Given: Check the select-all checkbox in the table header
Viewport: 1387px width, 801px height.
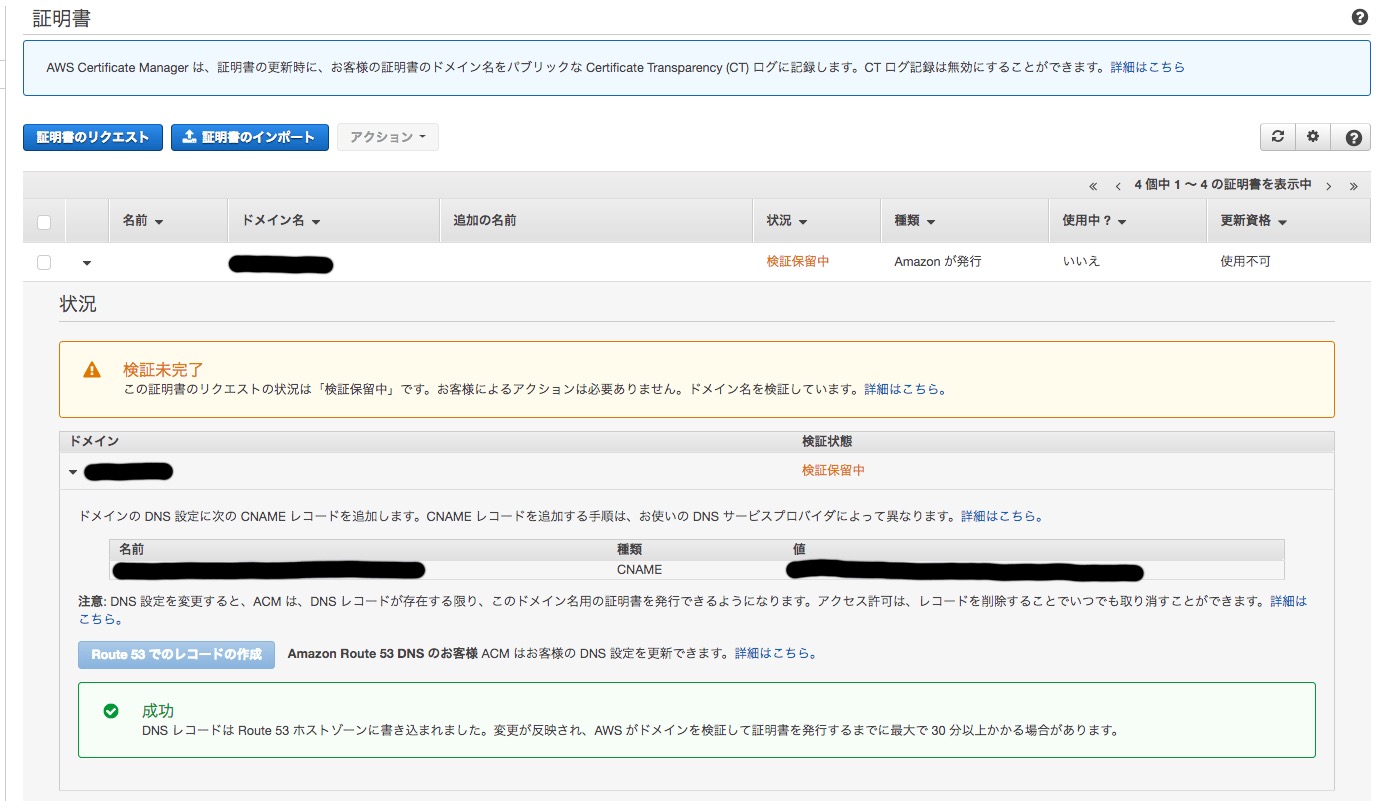Looking at the screenshot, I should point(42,220).
